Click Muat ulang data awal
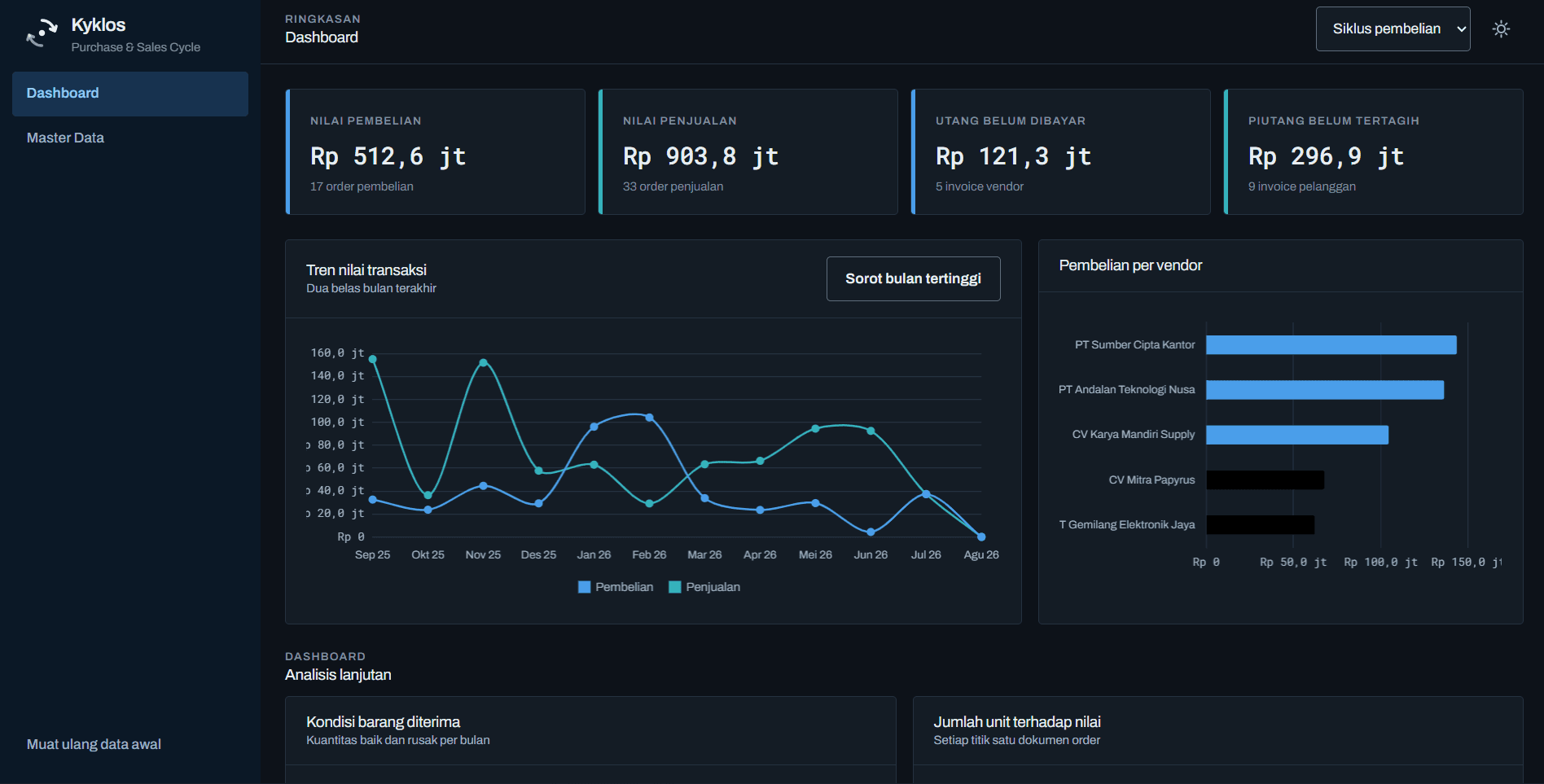 pos(94,744)
